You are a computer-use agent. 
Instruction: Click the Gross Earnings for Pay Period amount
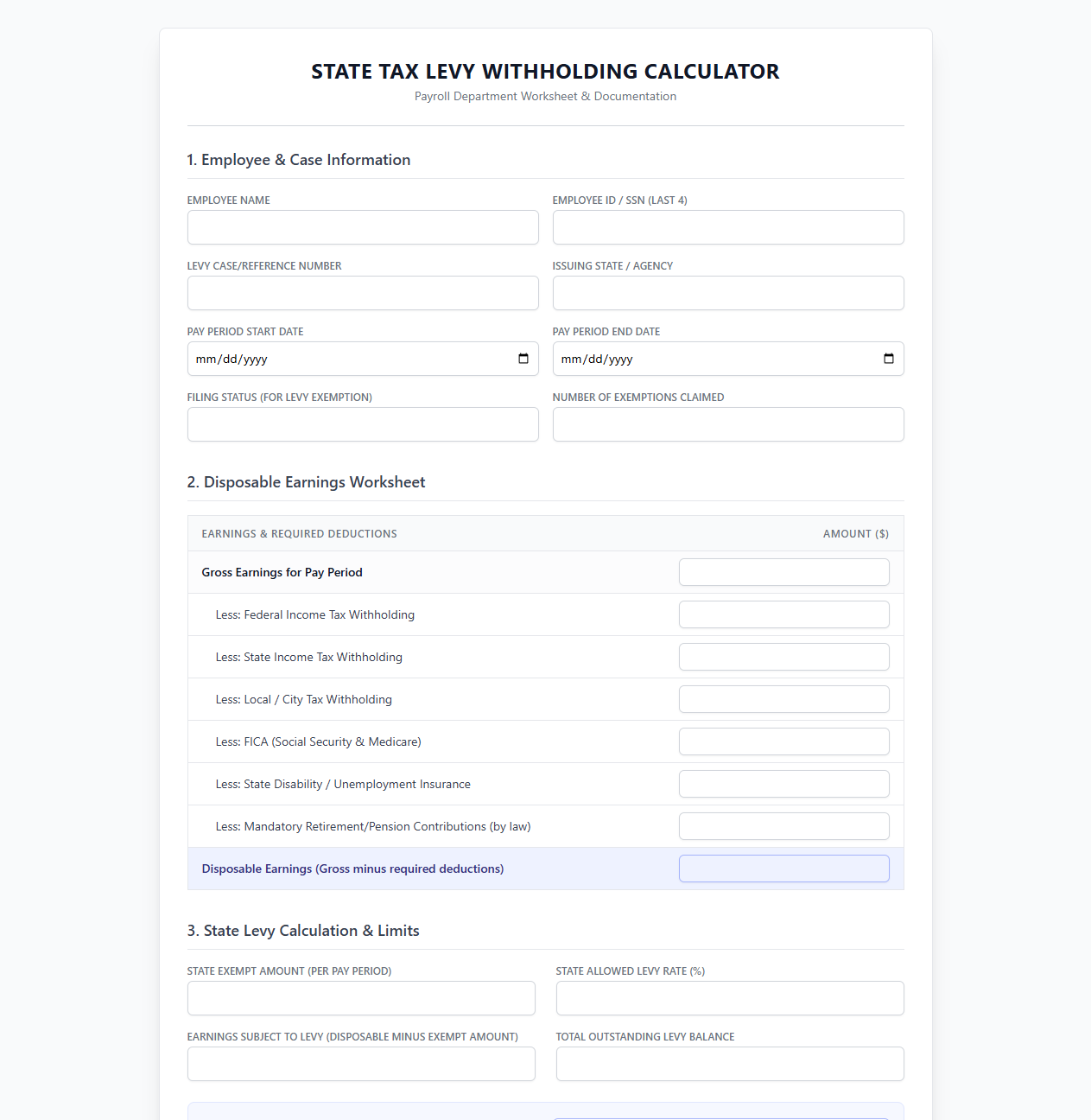coord(784,572)
